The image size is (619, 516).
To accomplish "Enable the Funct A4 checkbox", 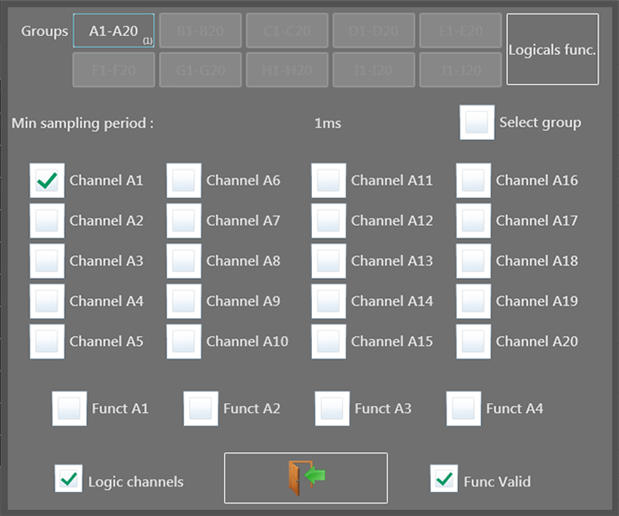I will tap(464, 408).
